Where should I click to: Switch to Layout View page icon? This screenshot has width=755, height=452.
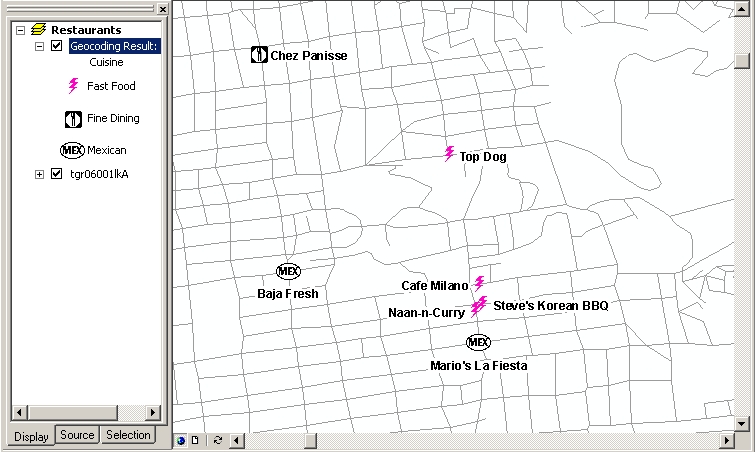point(196,440)
